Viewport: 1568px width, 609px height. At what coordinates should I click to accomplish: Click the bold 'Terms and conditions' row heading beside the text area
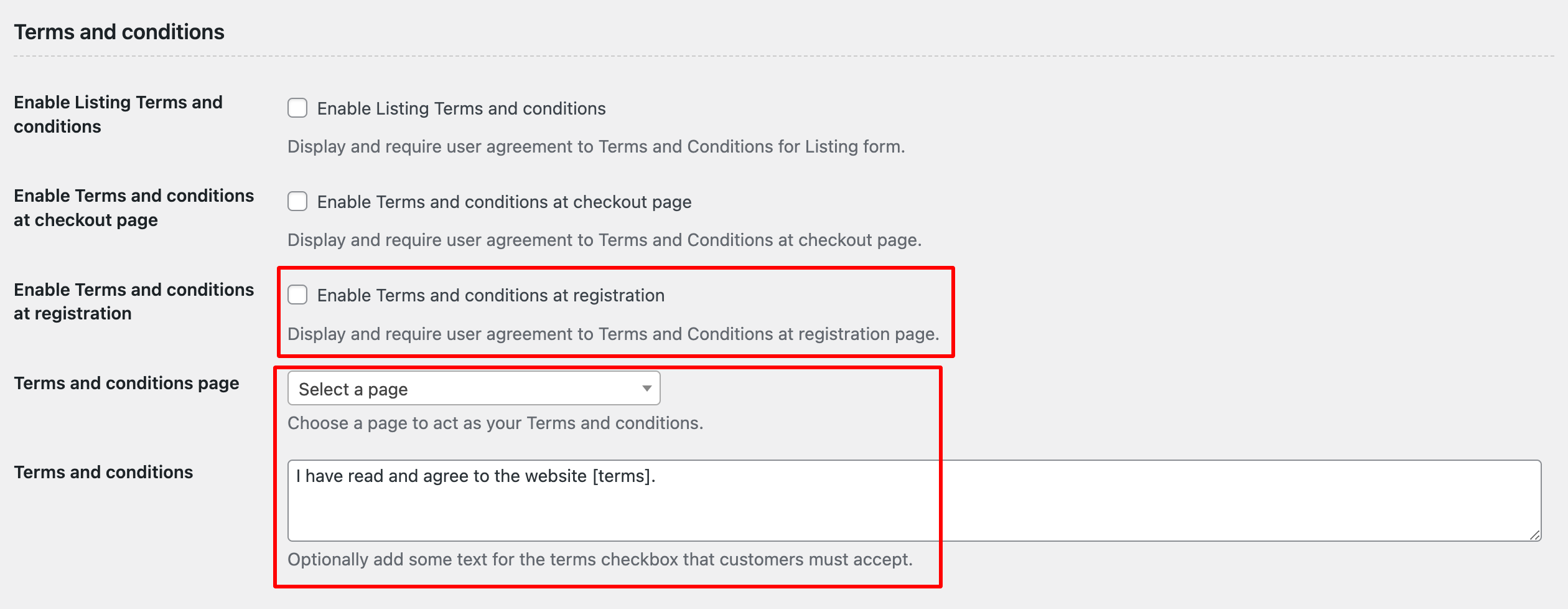(x=103, y=472)
